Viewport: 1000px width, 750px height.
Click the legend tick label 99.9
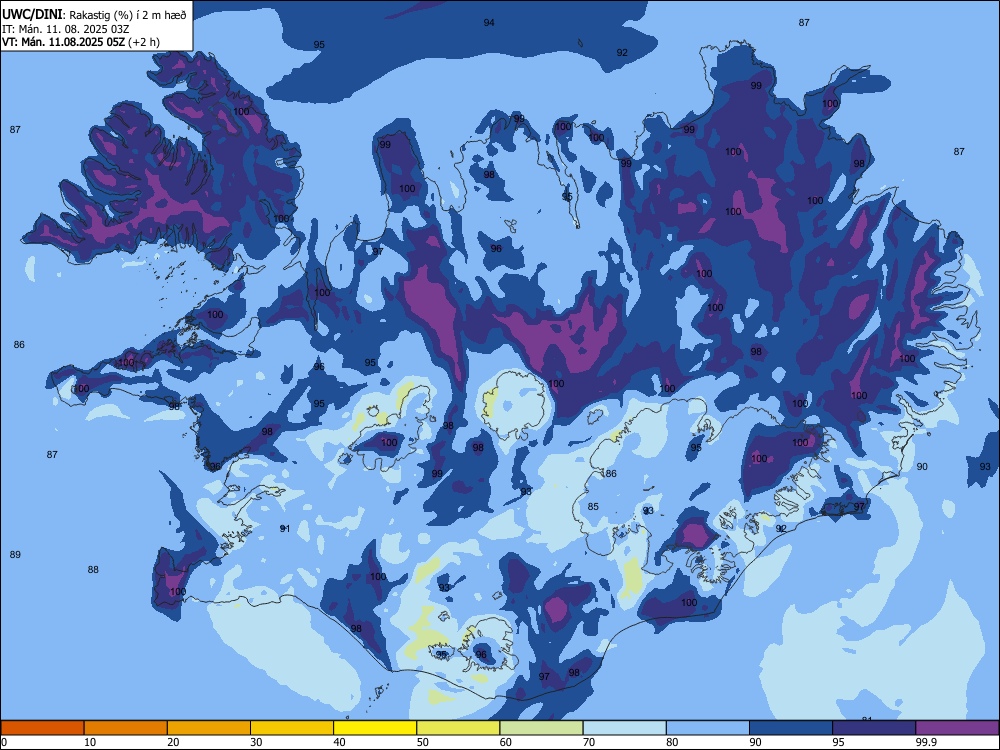925,742
